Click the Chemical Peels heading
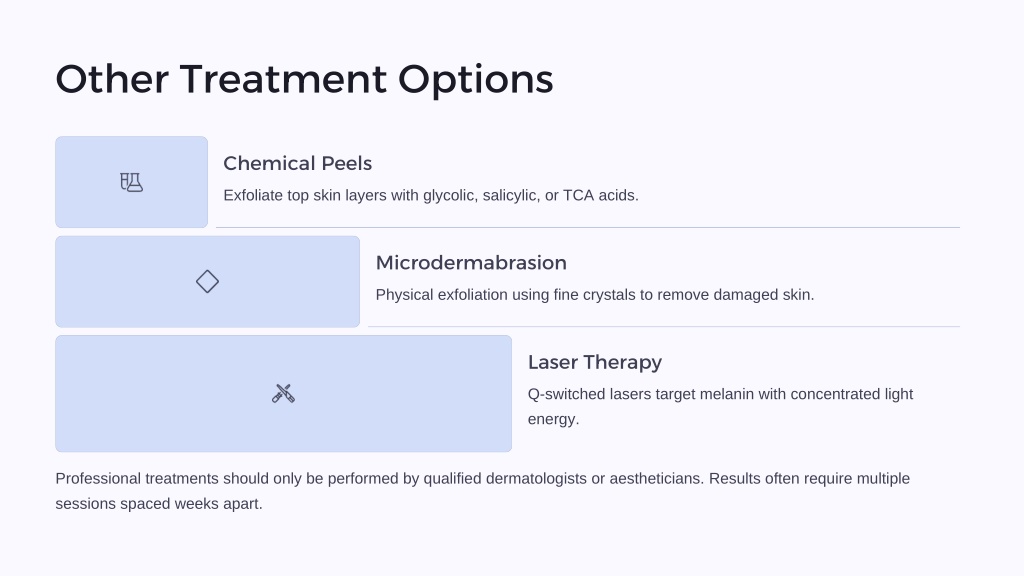The image size is (1024, 576). (x=298, y=163)
